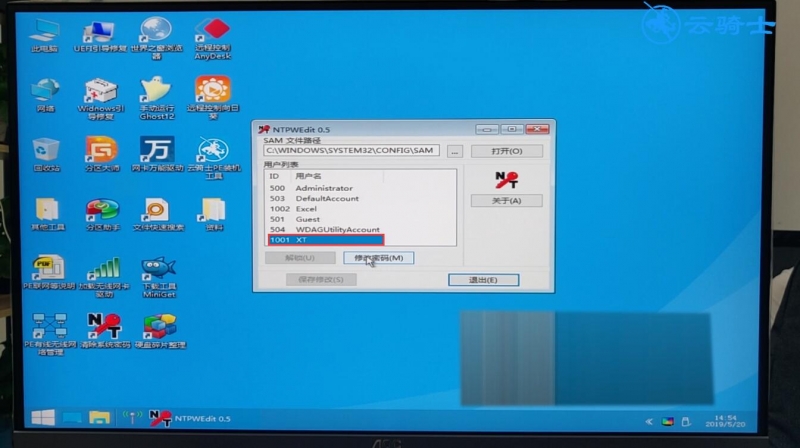The image size is (800, 448).
Task: Click NT key logo in NTPWEdit window
Action: [x=507, y=180]
